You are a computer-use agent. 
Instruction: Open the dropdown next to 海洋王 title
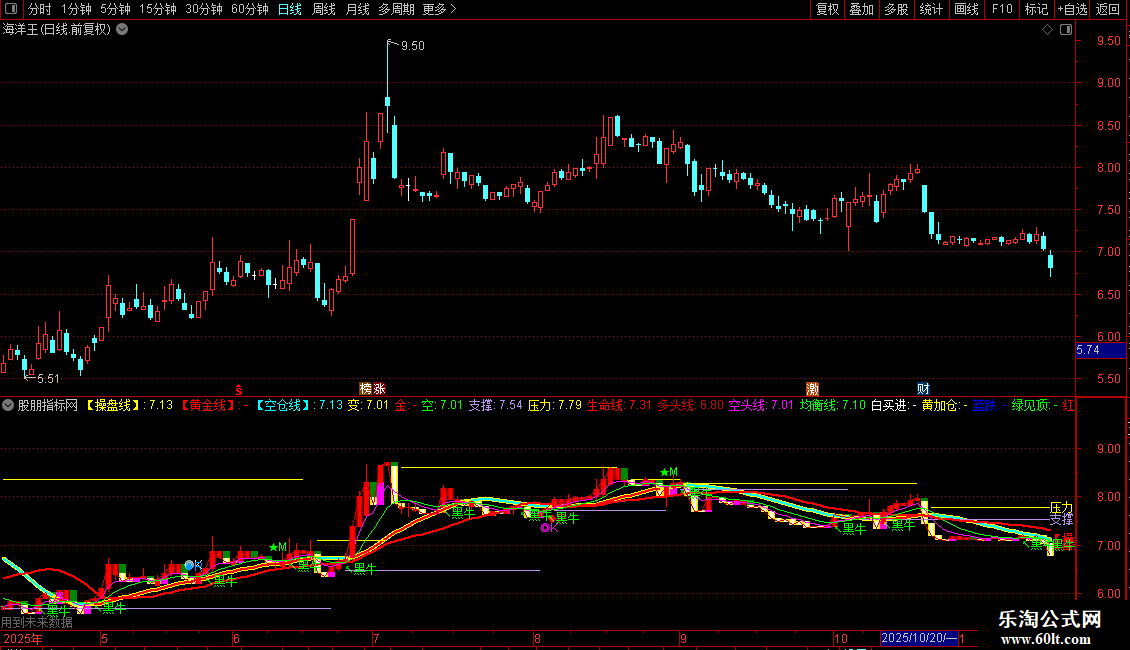[x=123, y=30]
